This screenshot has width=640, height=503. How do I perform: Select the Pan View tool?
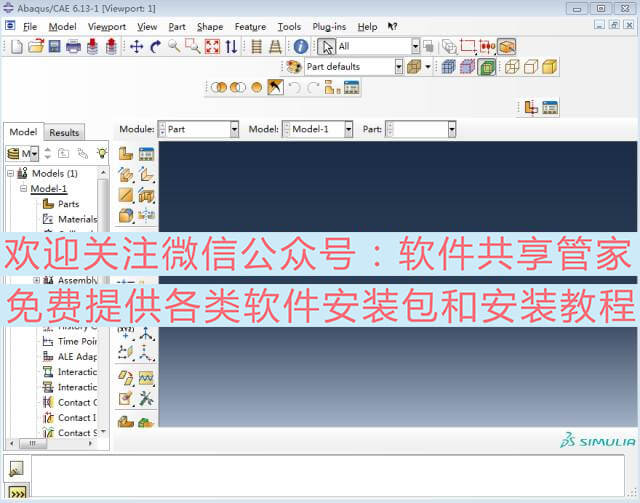(x=136, y=47)
